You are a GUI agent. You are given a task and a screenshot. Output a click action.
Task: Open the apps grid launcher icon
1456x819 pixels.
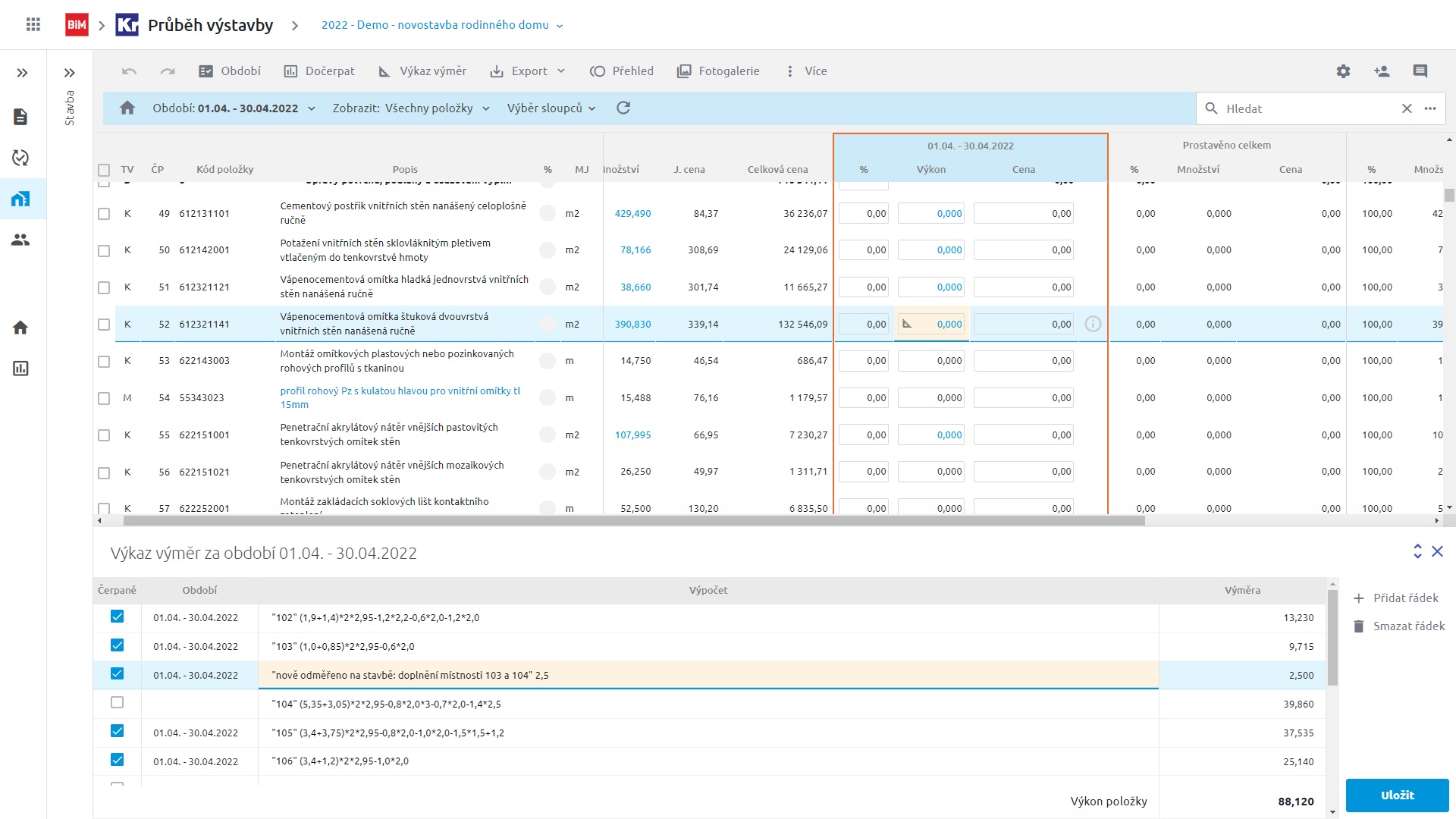point(33,25)
